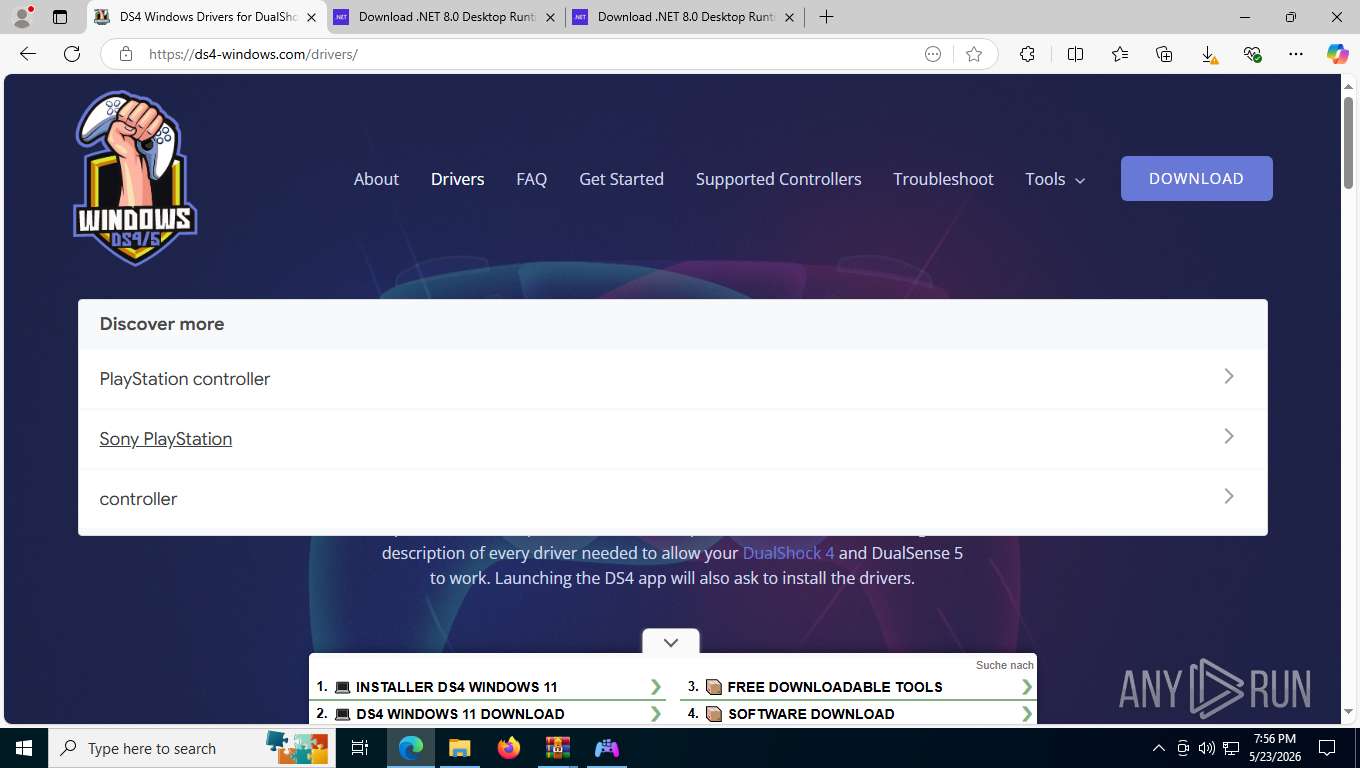Click scrollbar down arrow
The width and height of the screenshot is (1360, 768).
click(1348, 711)
